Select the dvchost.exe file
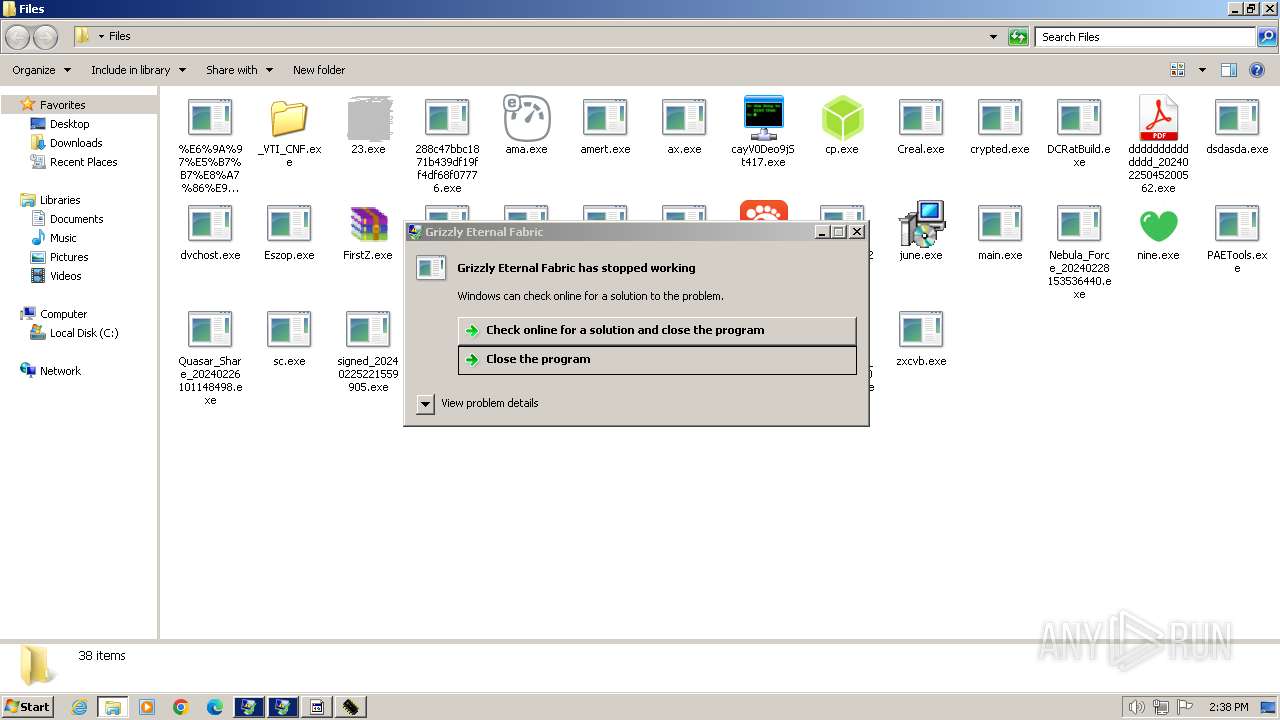Screen dimensions: 1280x720 (210, 225)
